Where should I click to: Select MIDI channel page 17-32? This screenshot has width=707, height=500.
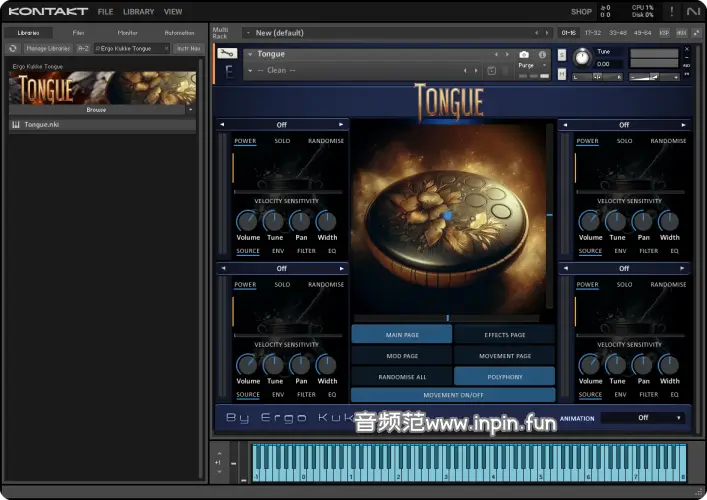pyautogui.click(x=593, y=33)
